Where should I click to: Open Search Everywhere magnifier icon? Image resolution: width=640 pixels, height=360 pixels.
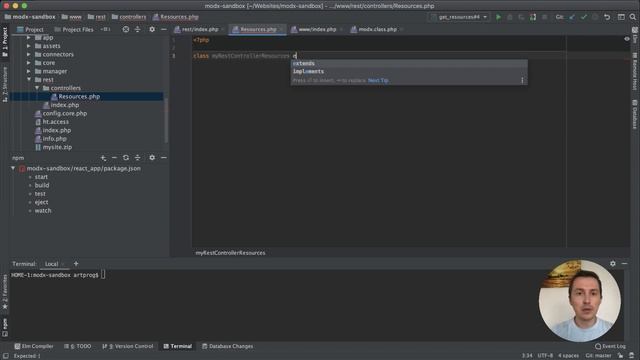click(633, 17)
